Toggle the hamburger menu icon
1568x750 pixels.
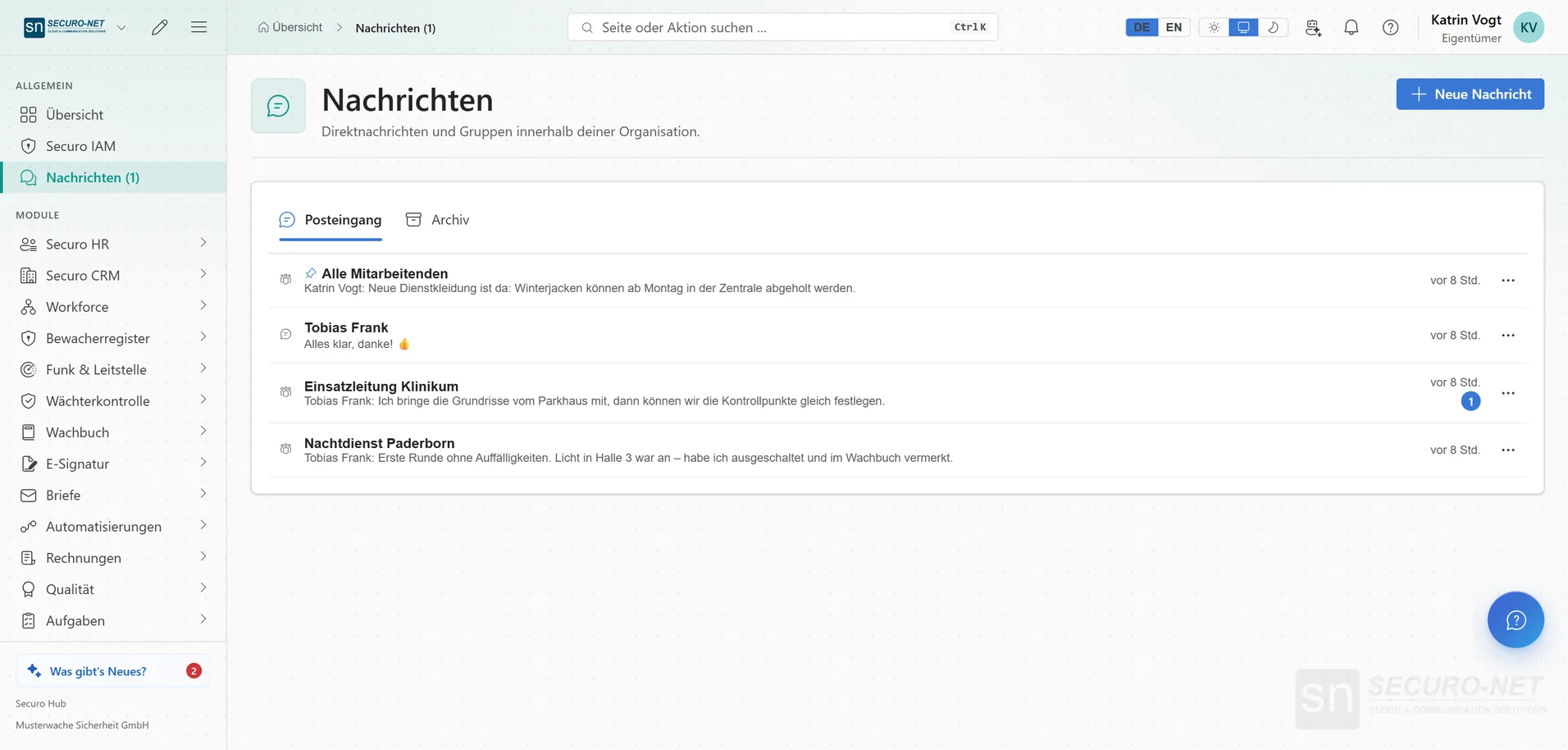[x=198, y=27]
